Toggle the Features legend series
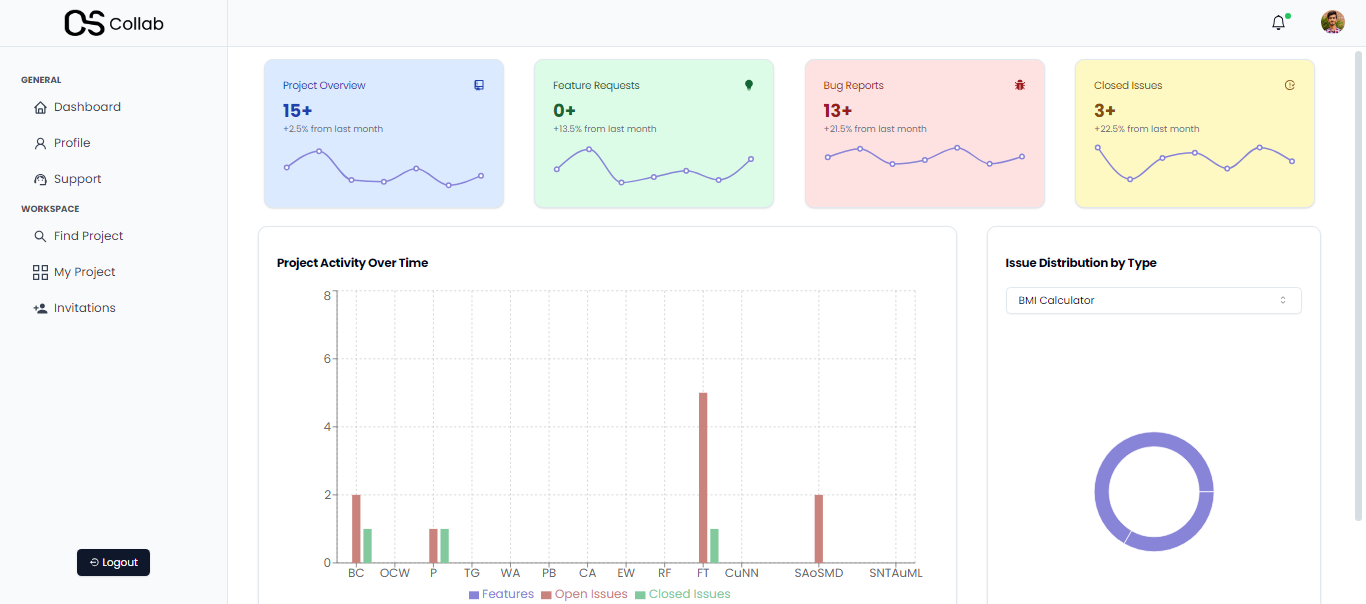Image resolution: width=1366 pixels, height=604 pixels. coord(501,594)
